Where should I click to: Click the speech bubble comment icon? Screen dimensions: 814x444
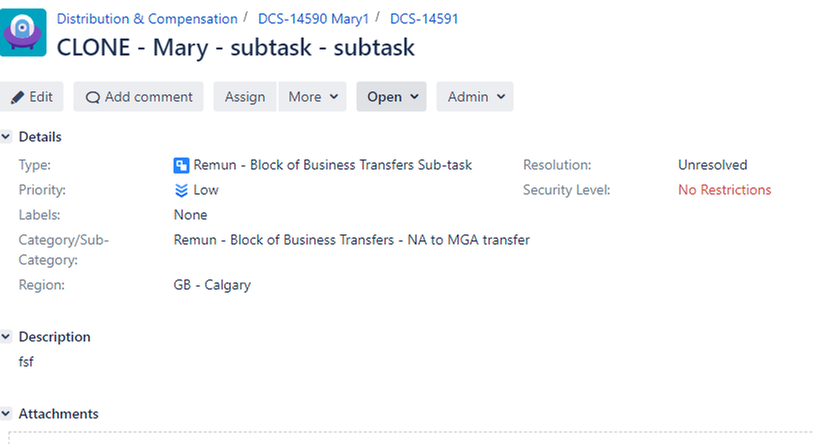pyautogui.click(x=92, y=97)
